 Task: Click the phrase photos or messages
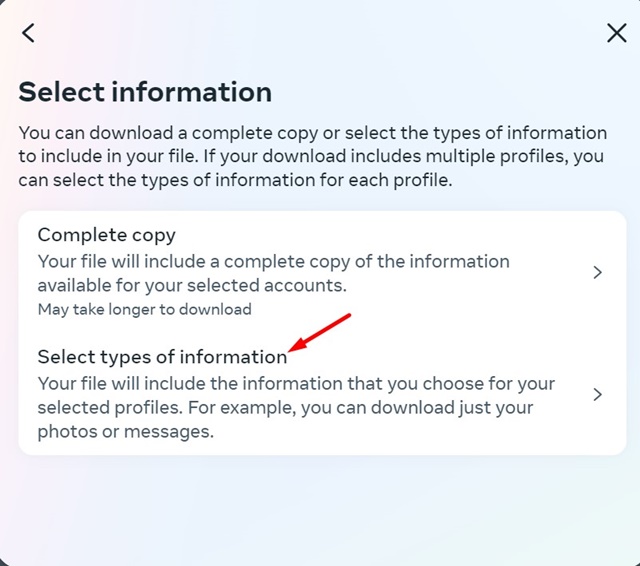tap(125, 431)
